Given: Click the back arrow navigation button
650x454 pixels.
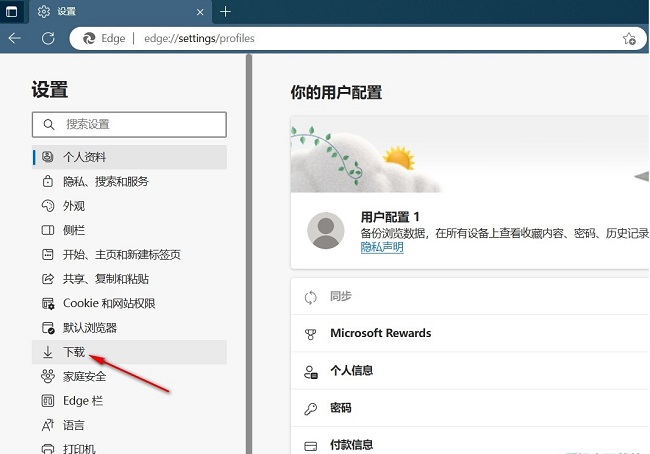Looking at the screenshot, I should coord(15,38).
